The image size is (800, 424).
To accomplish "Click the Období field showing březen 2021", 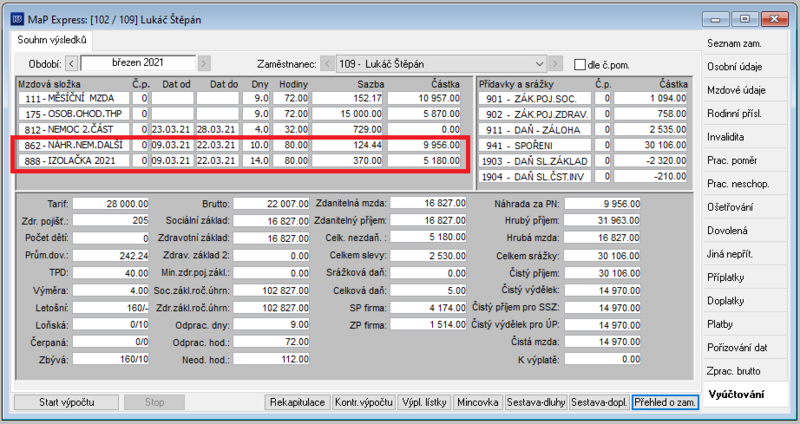I will pyautogui.click(x=138, y=63).
